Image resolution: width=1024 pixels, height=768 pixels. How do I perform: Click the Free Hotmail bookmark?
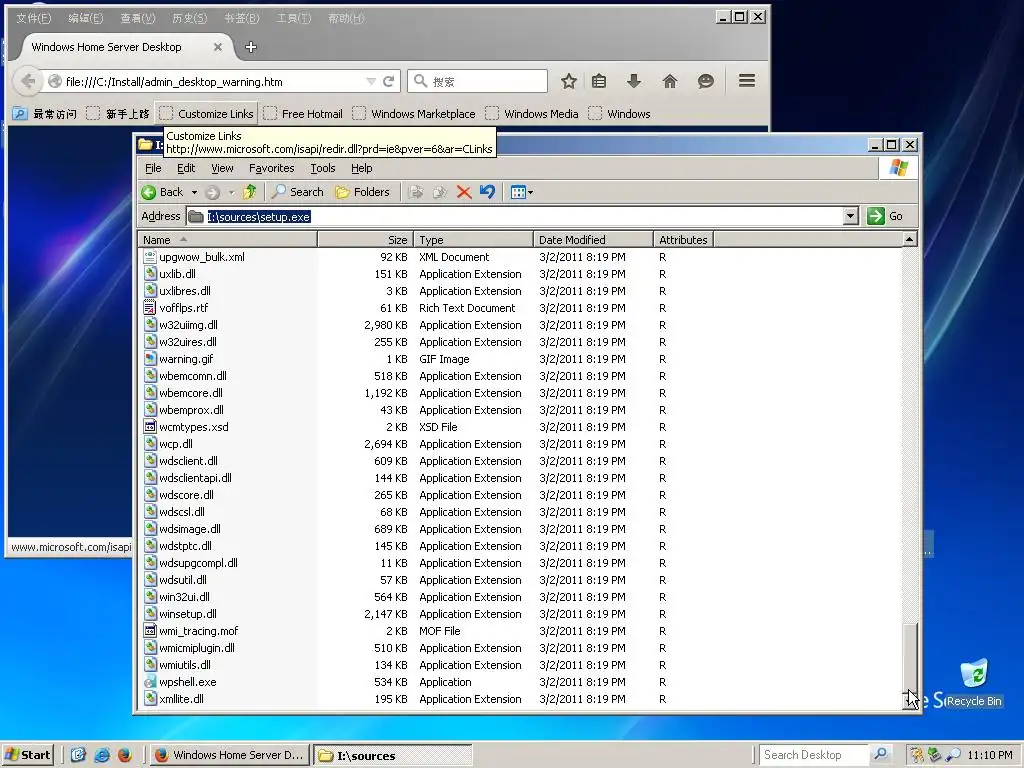(303, 114)
